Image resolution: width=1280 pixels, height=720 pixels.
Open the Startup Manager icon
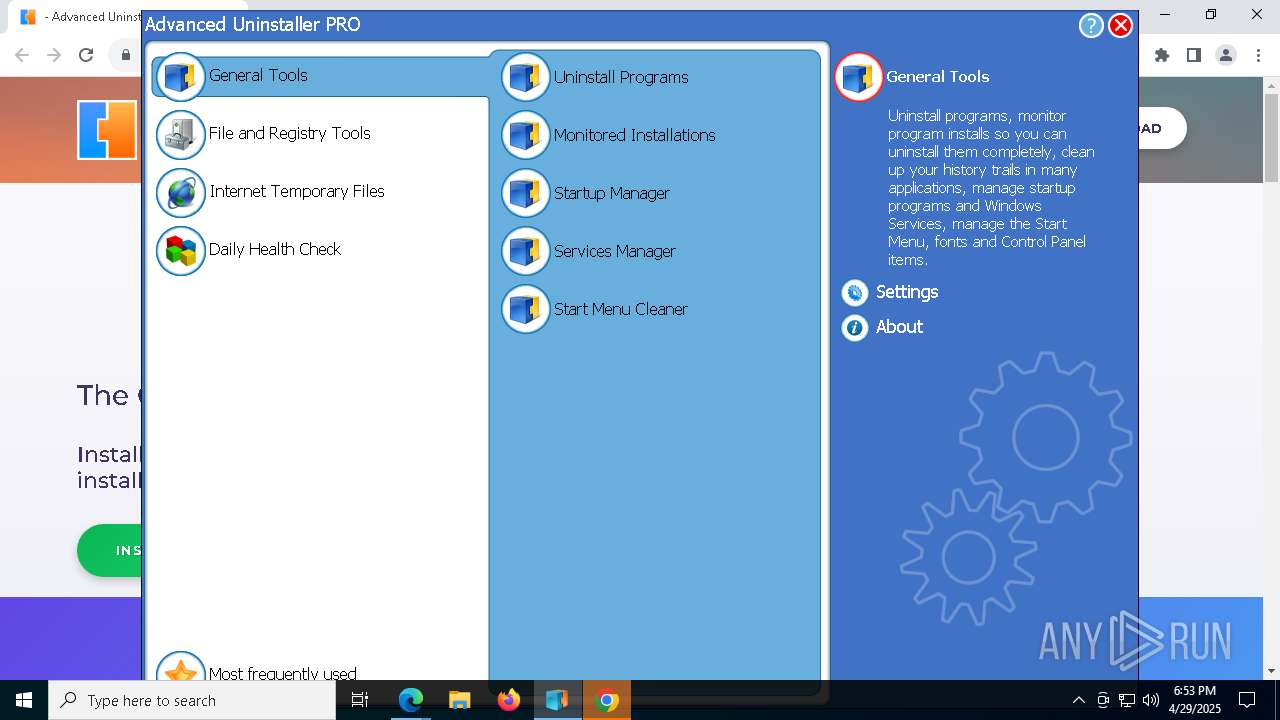(525, 193)
